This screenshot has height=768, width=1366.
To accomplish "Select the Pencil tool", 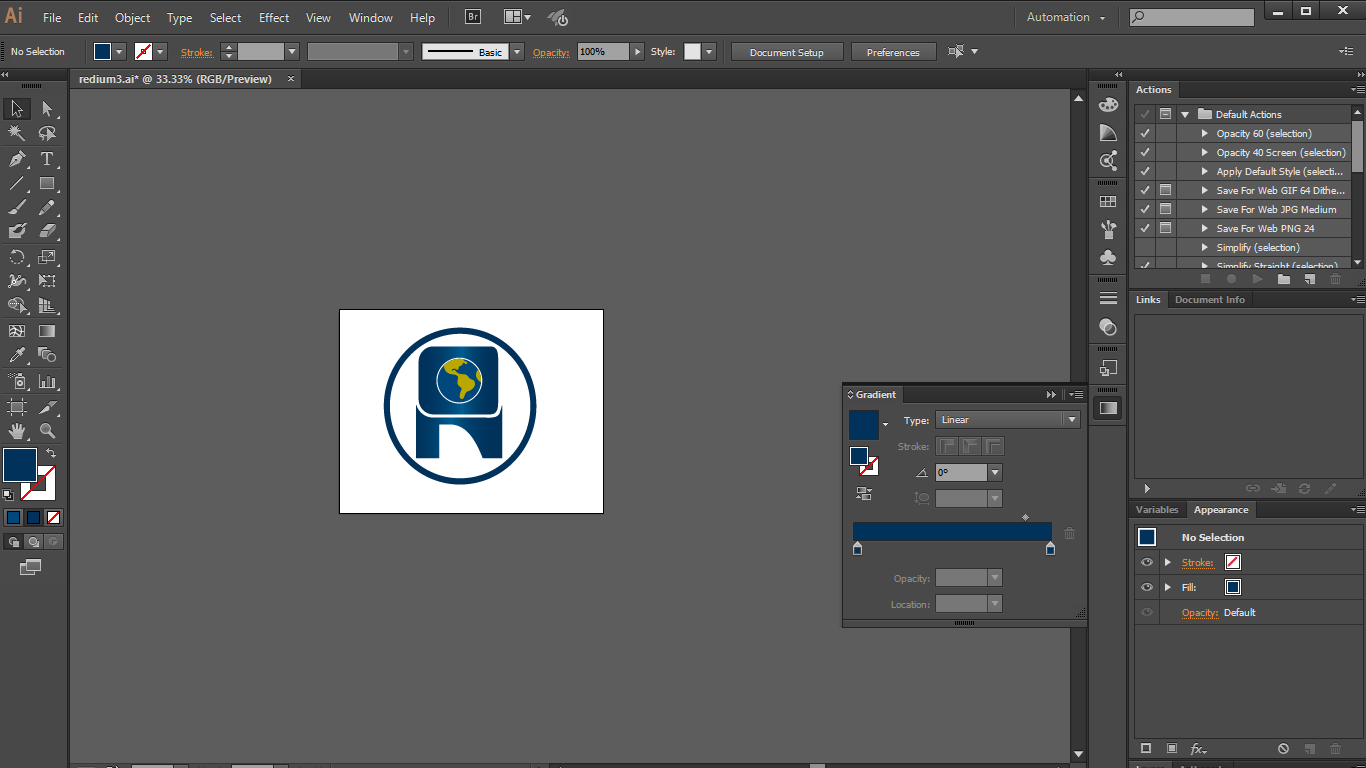I will (47, 207).
